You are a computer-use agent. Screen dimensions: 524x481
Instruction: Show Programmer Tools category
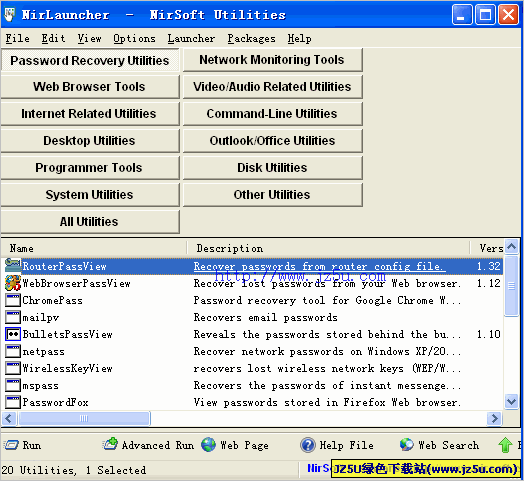pyautogui.click(x=90, y=168)
